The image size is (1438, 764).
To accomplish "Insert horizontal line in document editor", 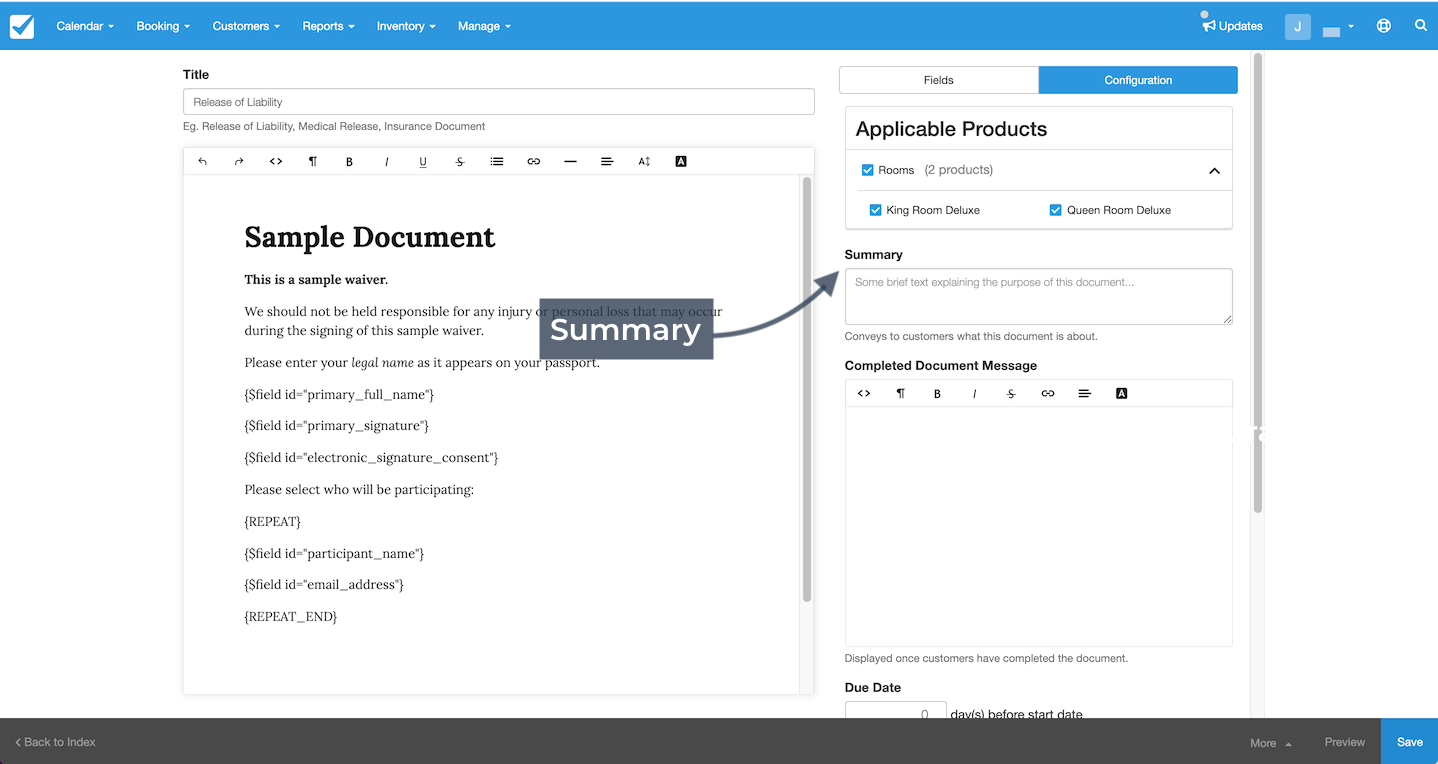I will point(570,161).
